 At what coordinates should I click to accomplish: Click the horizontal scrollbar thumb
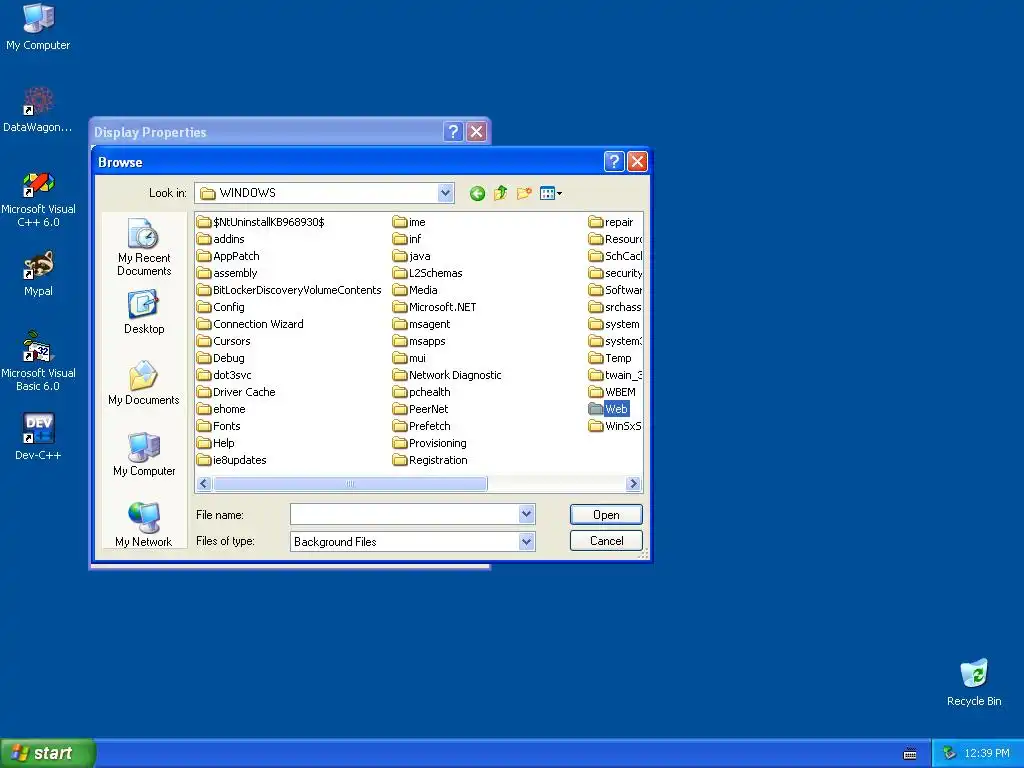(x=350, y=483)
